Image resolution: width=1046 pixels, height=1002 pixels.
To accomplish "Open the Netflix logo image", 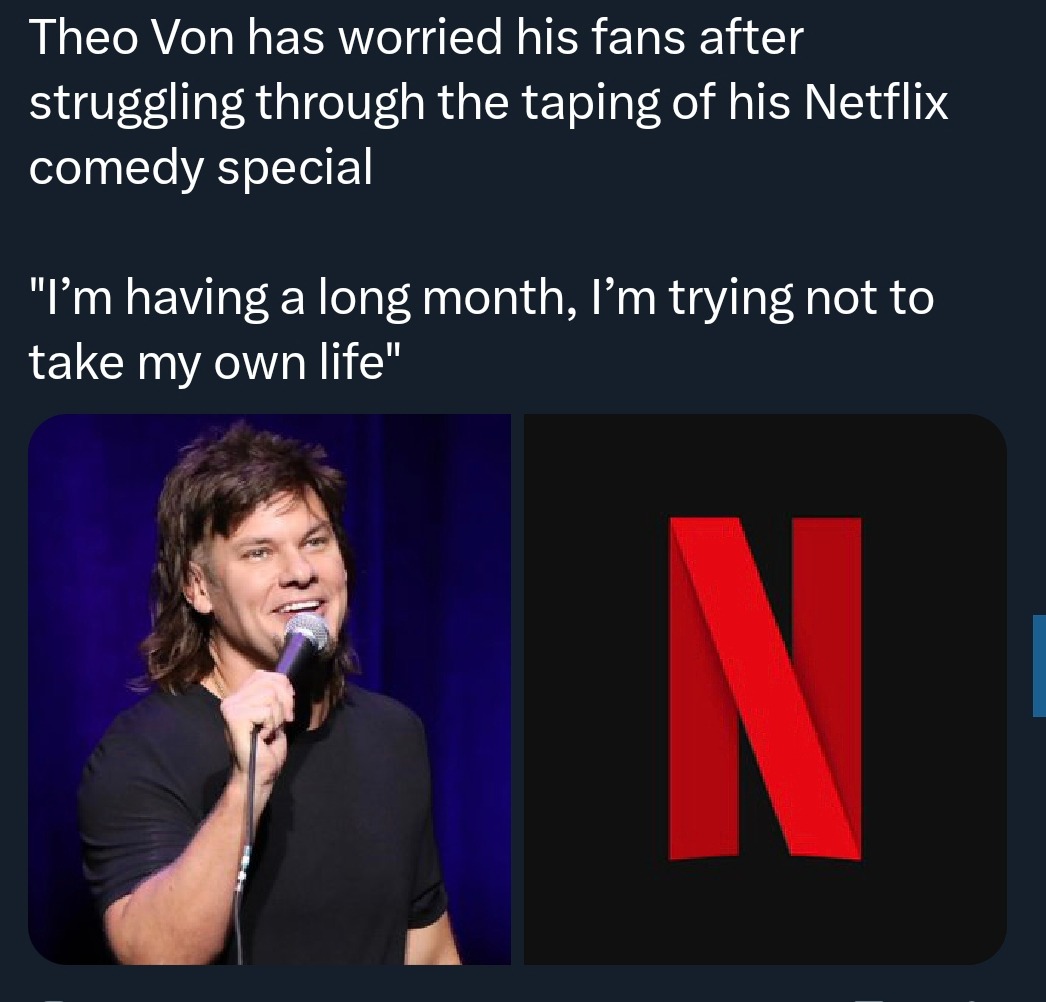I will click(x=765, y=690).
